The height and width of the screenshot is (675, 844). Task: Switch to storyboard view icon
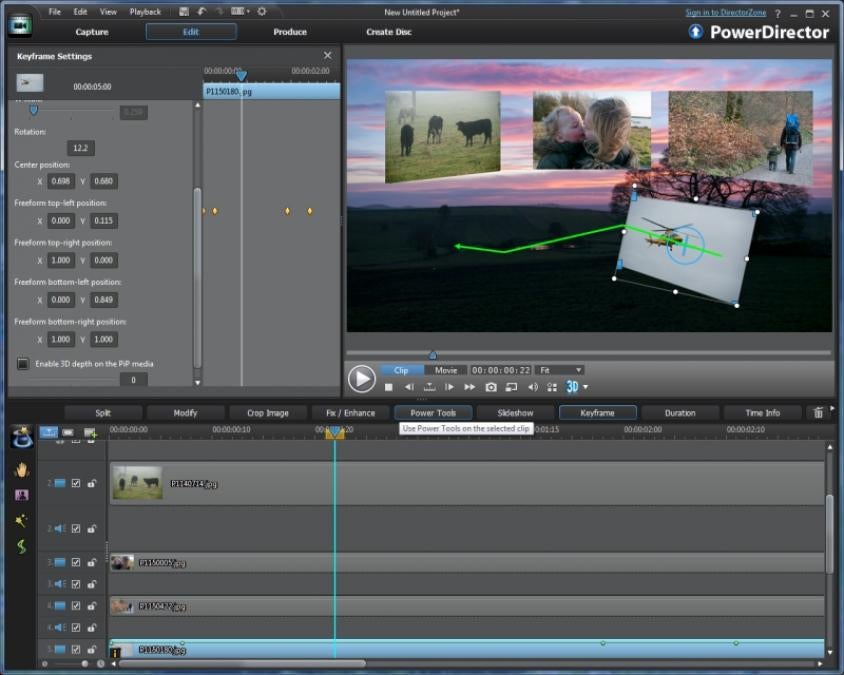68,432
